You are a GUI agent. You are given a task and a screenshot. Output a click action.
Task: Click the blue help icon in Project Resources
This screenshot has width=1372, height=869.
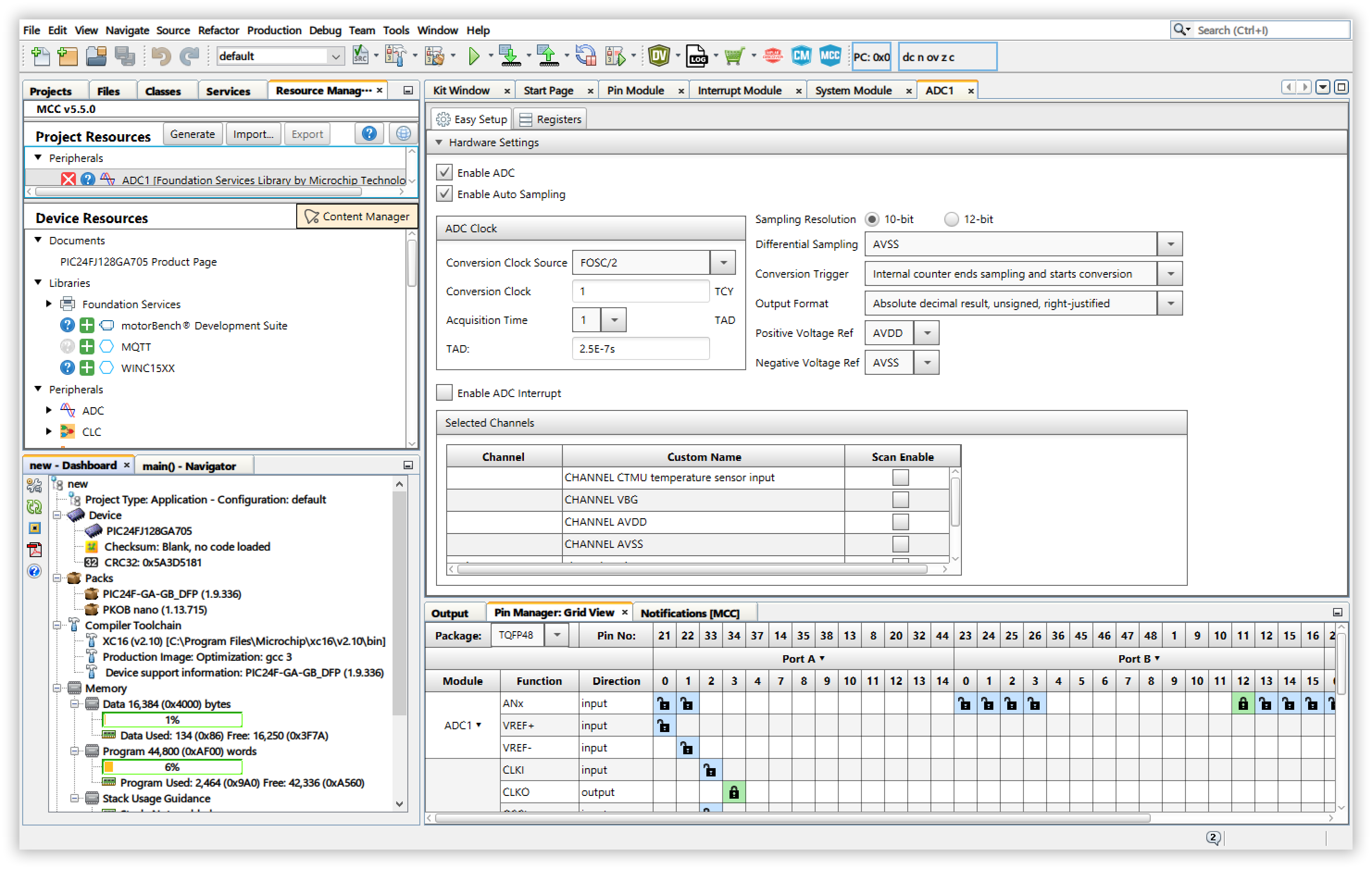(369, 134)
